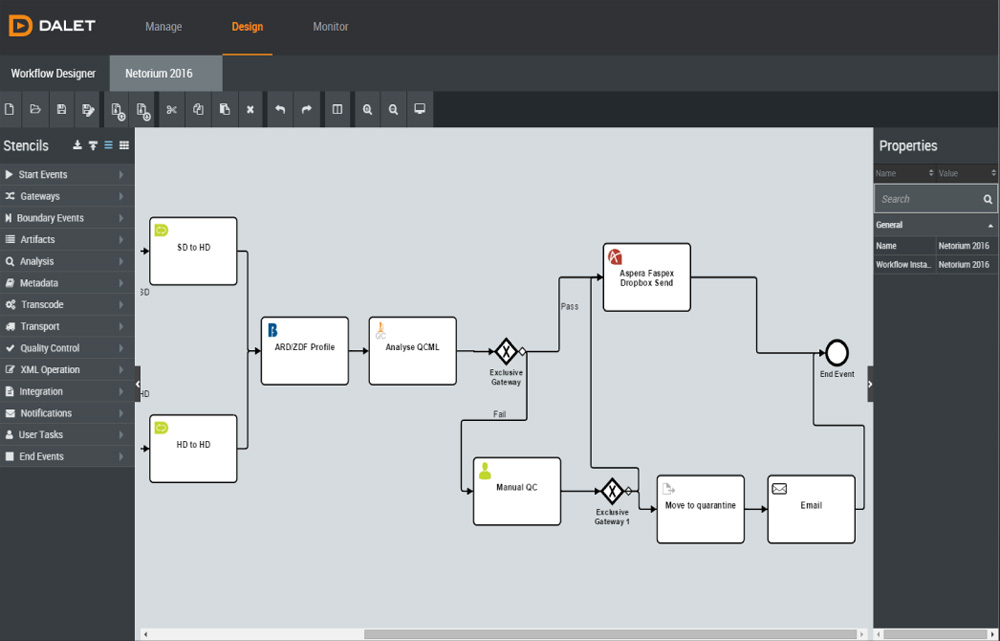Click the End Event circle
The image size is (1000, 641).
click(x=837, y=353)
